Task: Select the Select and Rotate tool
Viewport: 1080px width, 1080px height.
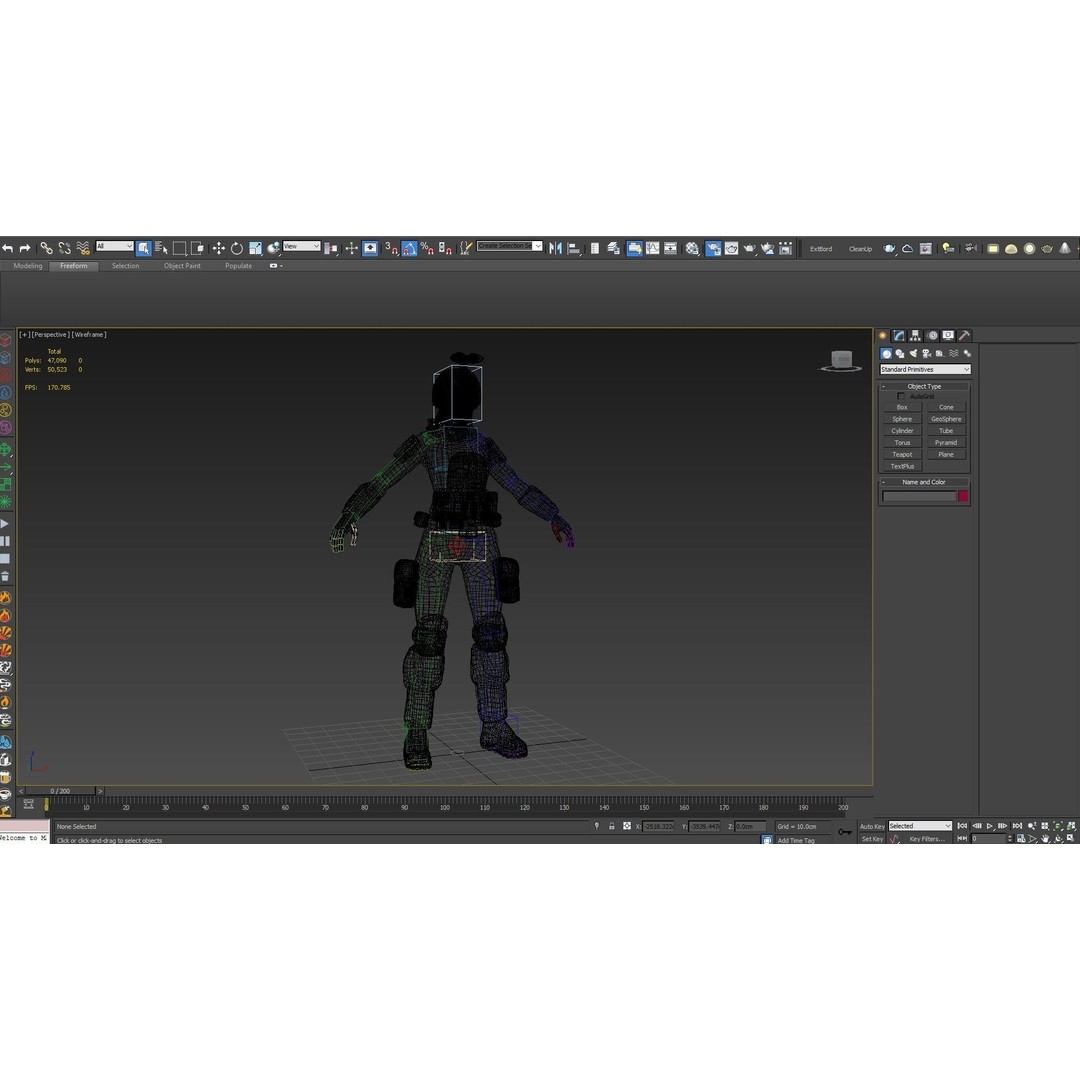Action: 237,249
